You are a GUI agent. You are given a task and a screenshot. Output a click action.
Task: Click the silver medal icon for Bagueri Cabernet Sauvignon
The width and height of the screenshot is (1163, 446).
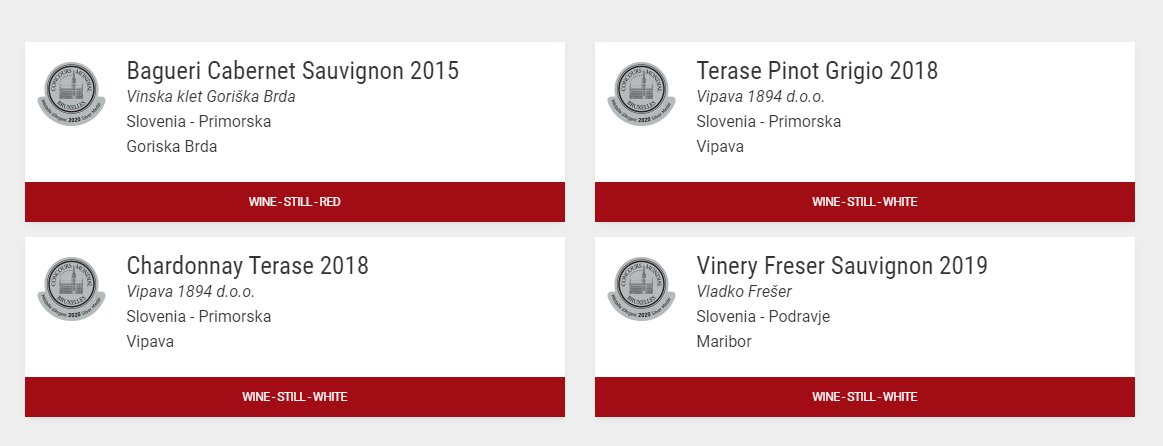point(72,94)
